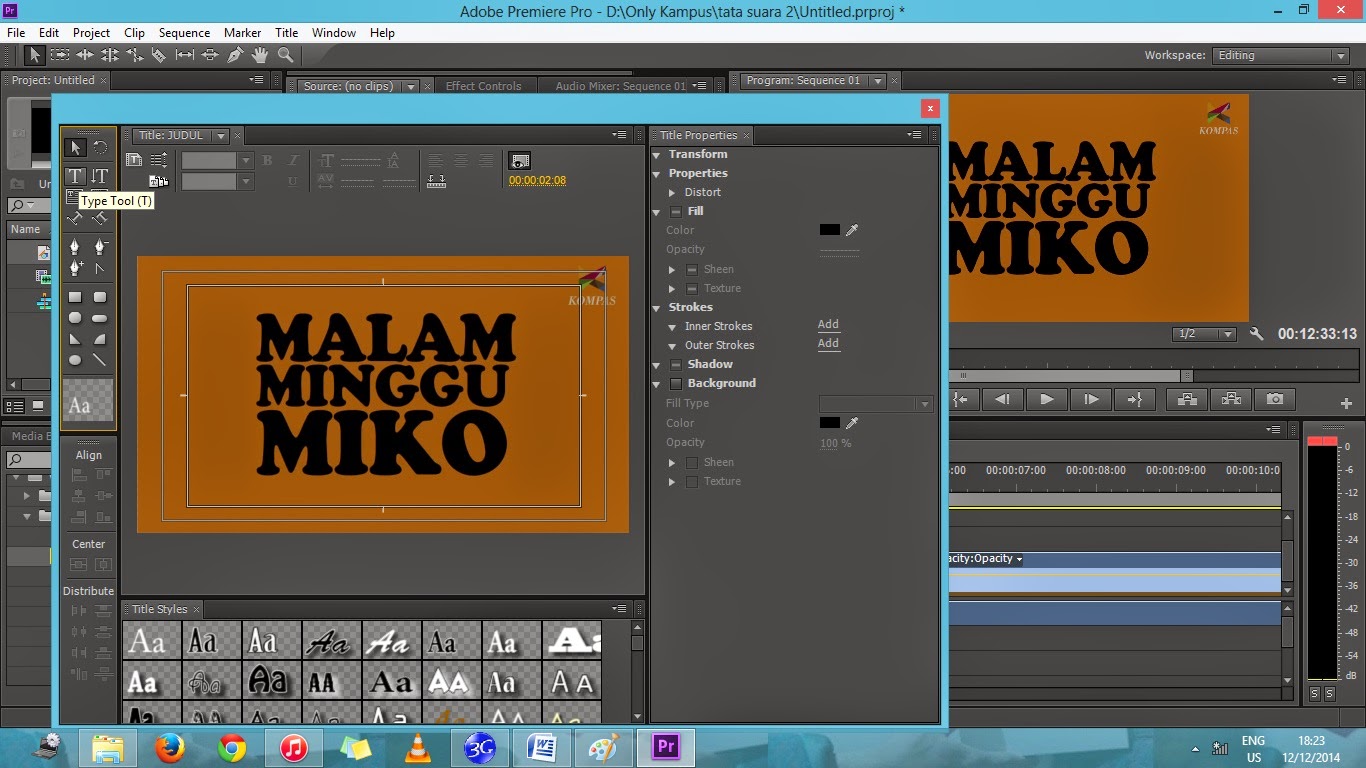This screenshot has height=768, width=1366.
Task: Collapse the Outer Strokes group
Action: click(673, 346)
